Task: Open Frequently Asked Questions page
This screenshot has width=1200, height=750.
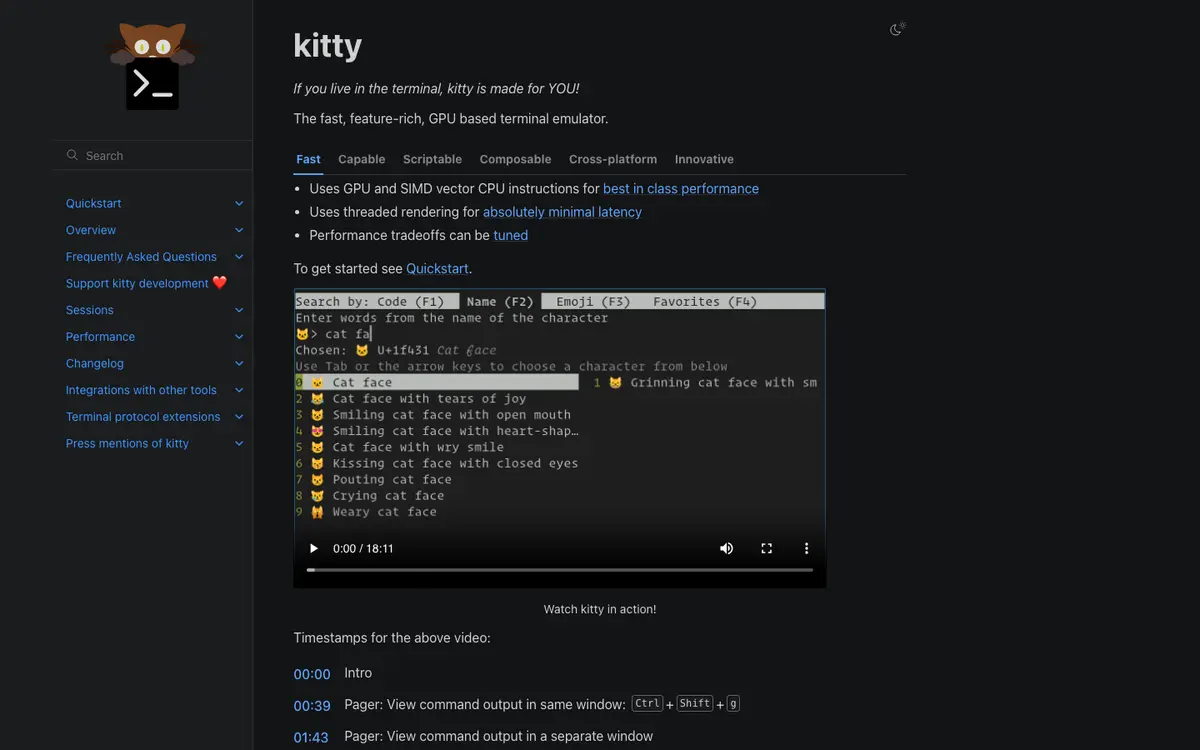Action: click(141, 257)
